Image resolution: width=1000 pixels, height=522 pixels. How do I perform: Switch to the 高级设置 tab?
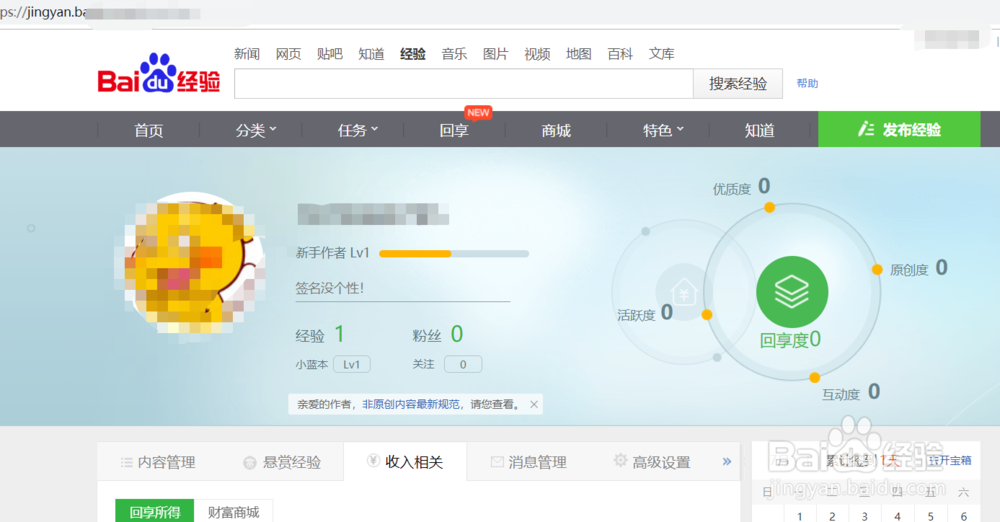652,462
